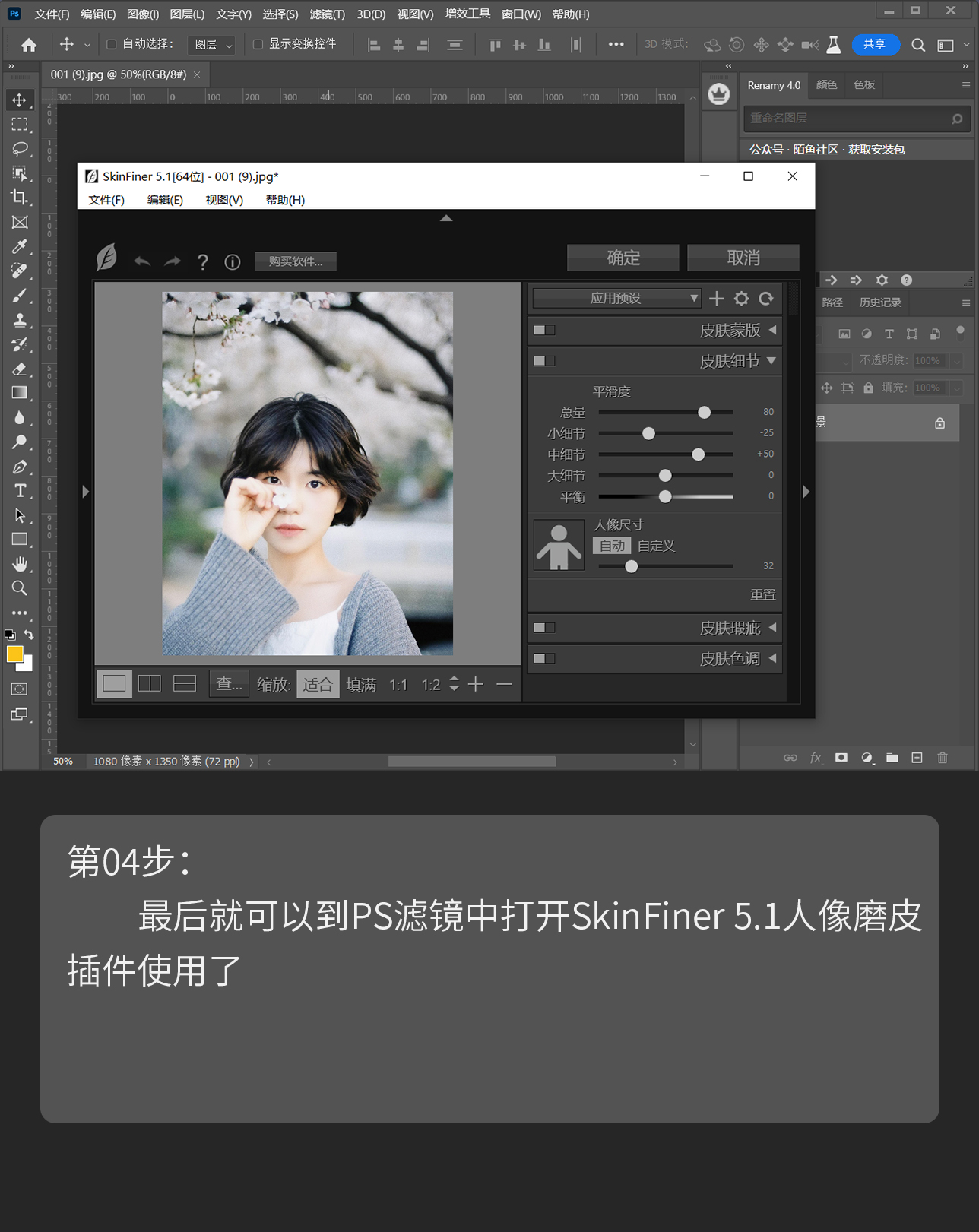This screenshot has width=979, height=1232.
Task: Select top-bottom split view icon
Action: pos(185,683)
